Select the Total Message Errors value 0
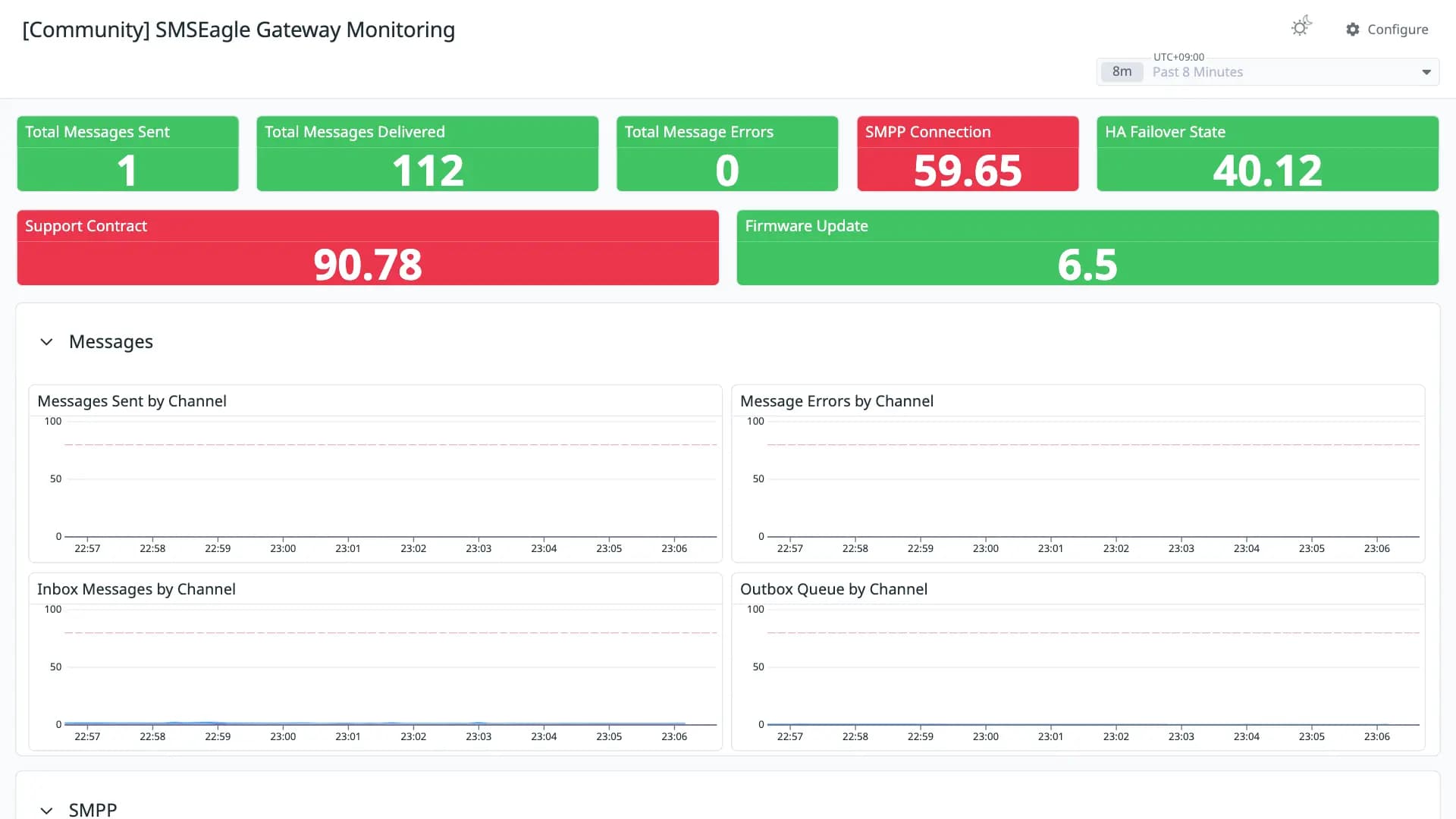1456x819 pixels. coord(727,171)
